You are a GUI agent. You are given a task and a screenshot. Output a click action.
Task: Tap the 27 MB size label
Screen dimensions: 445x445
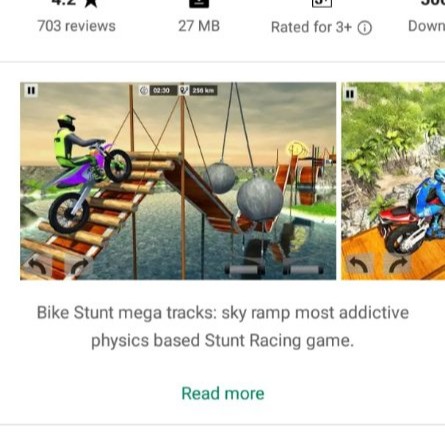tap(199, 26)
